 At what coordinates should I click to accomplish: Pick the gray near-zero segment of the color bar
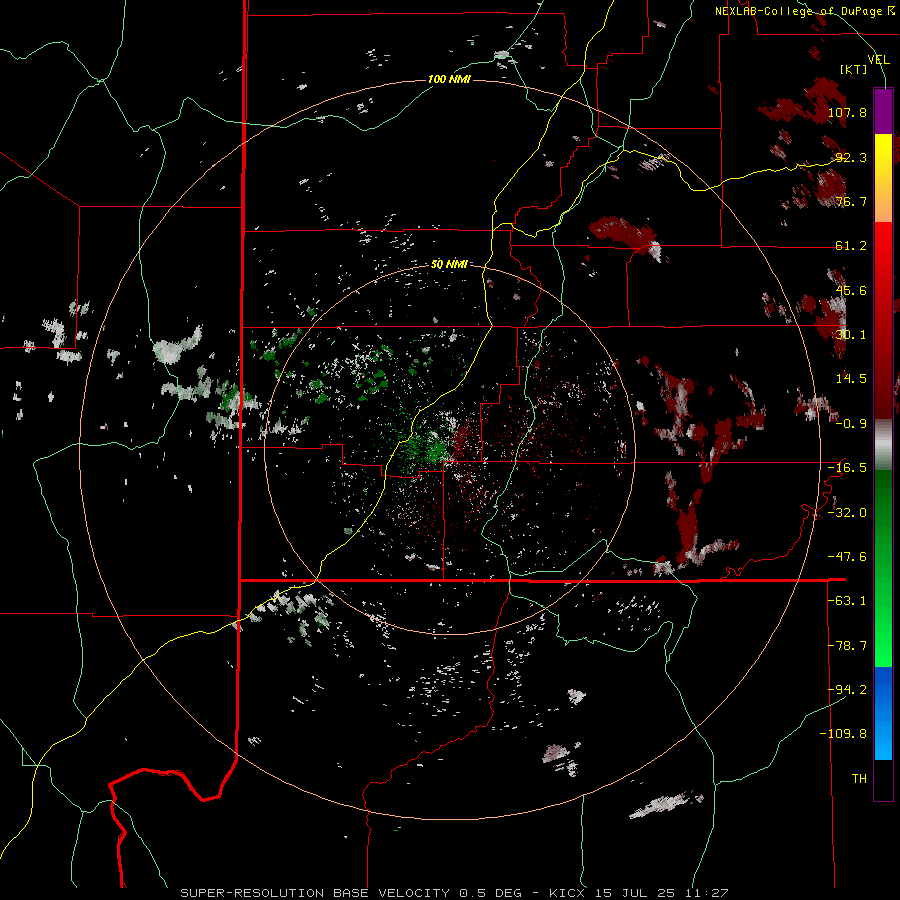point(883,444)
